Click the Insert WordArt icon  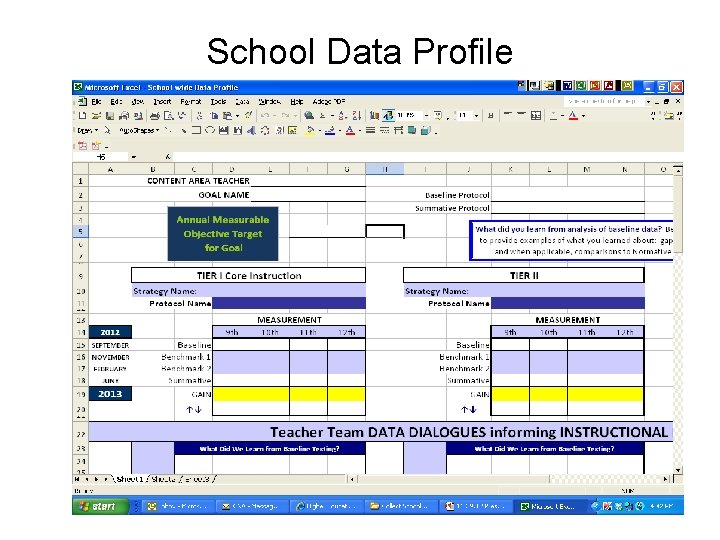251,131
